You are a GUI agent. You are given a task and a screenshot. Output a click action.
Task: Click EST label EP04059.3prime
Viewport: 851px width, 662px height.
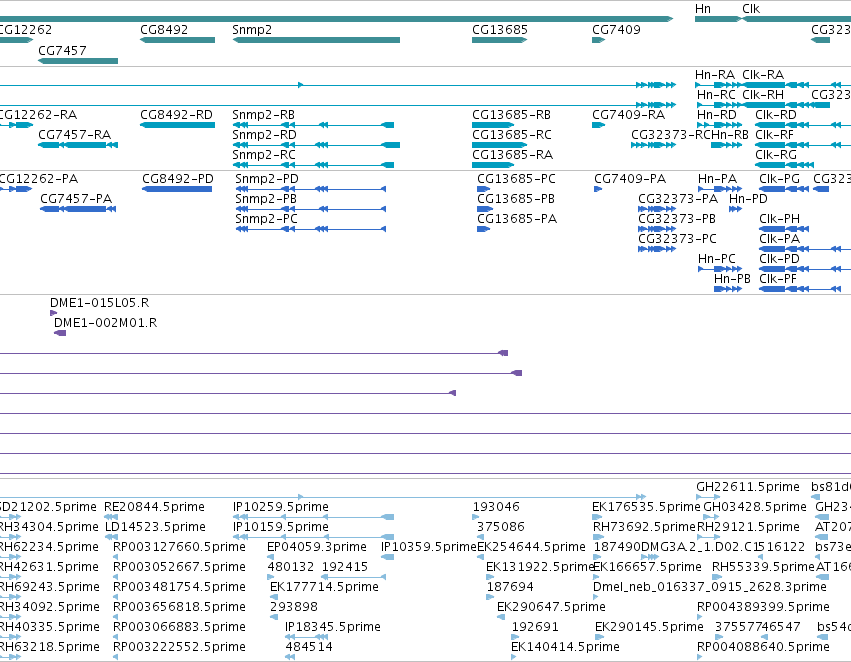point(317,547)
